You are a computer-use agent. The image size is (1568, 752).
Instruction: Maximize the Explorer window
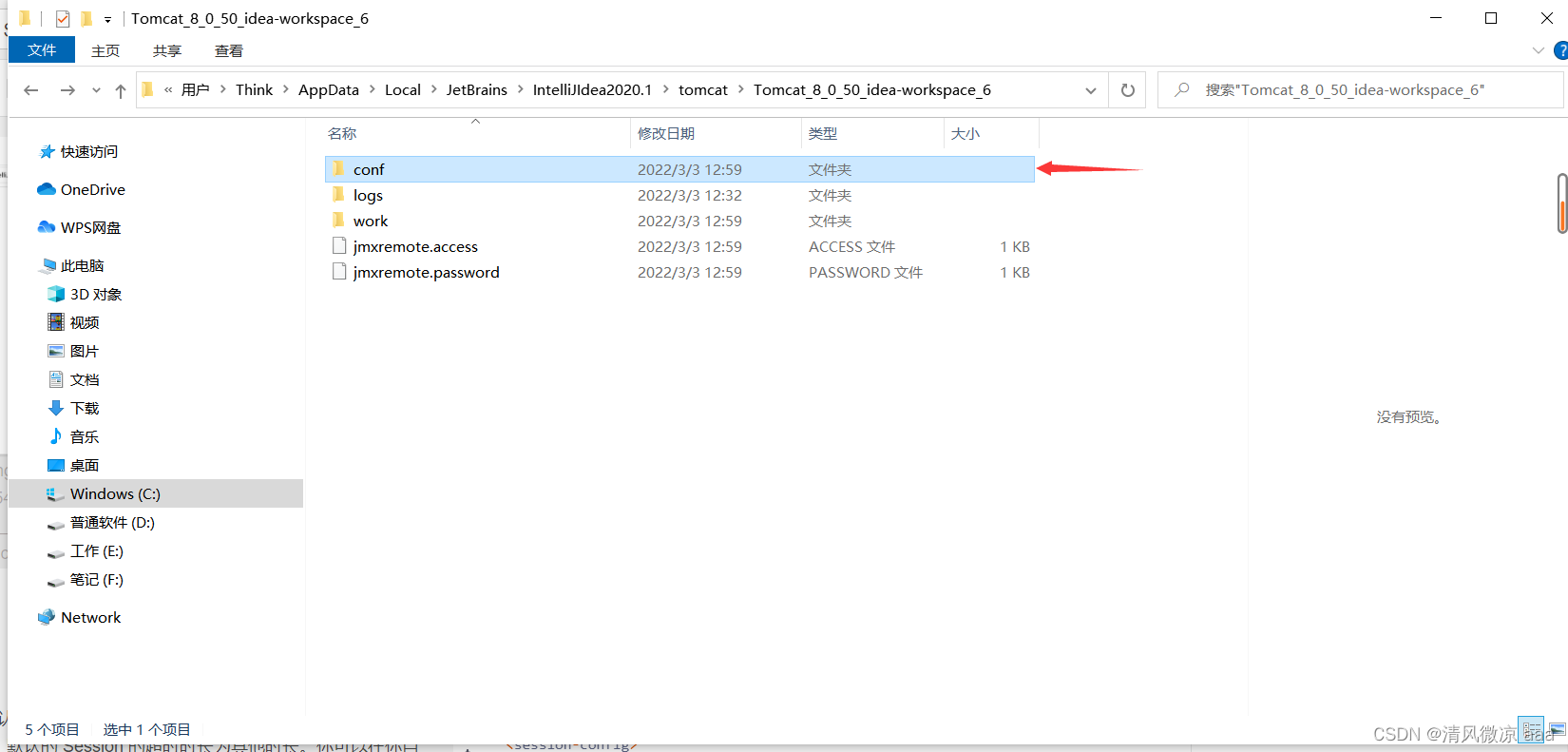(1491, 18)
